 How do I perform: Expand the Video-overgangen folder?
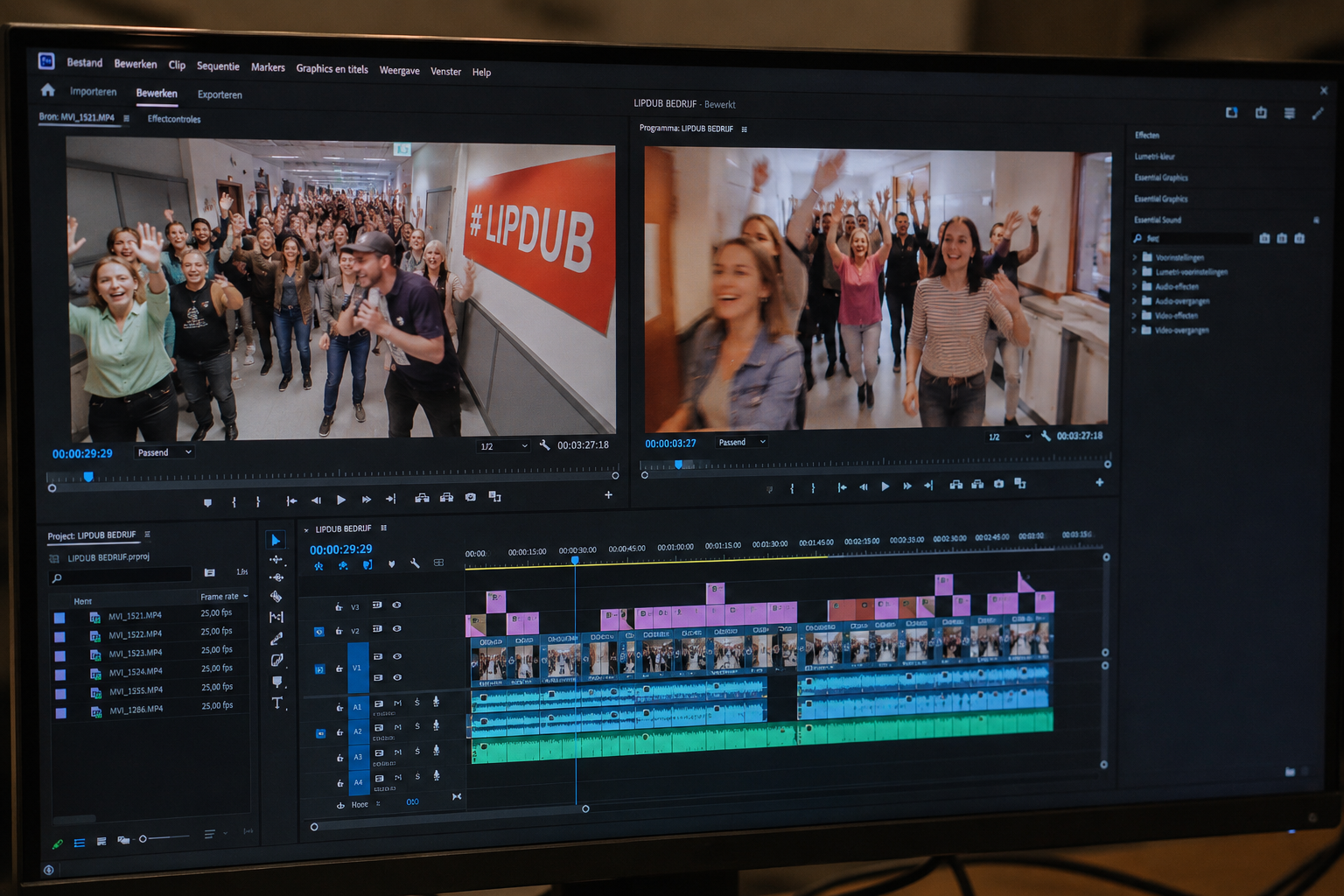pos(1135,330)
